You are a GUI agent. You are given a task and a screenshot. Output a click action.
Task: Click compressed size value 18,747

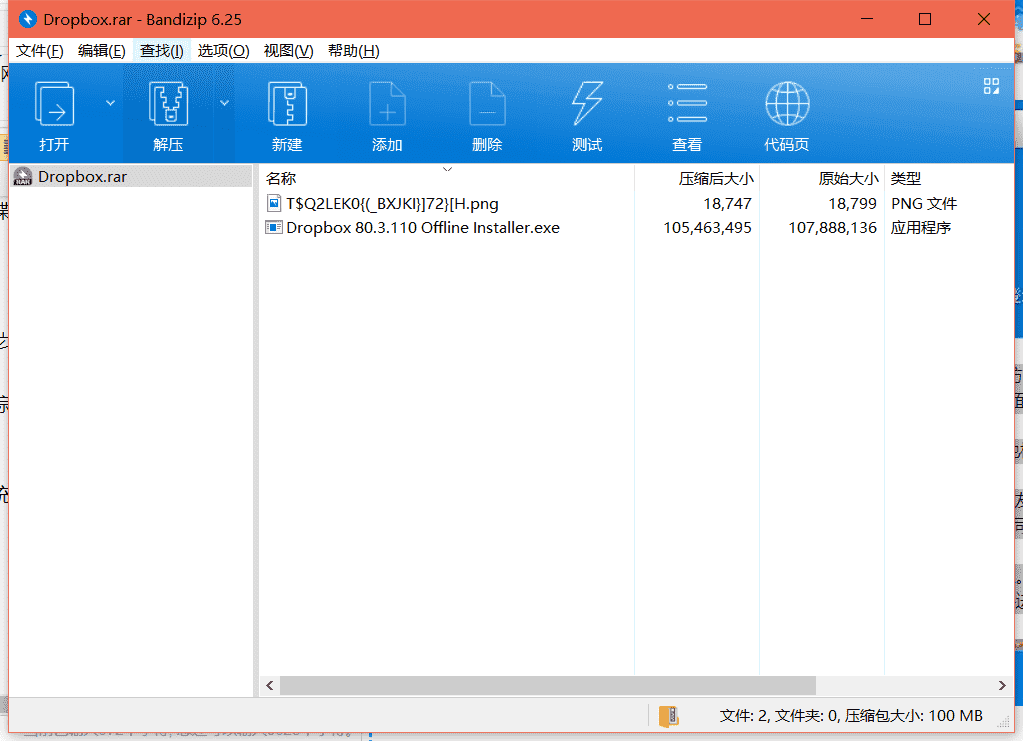pyautogui.click(x=727, y=204)
